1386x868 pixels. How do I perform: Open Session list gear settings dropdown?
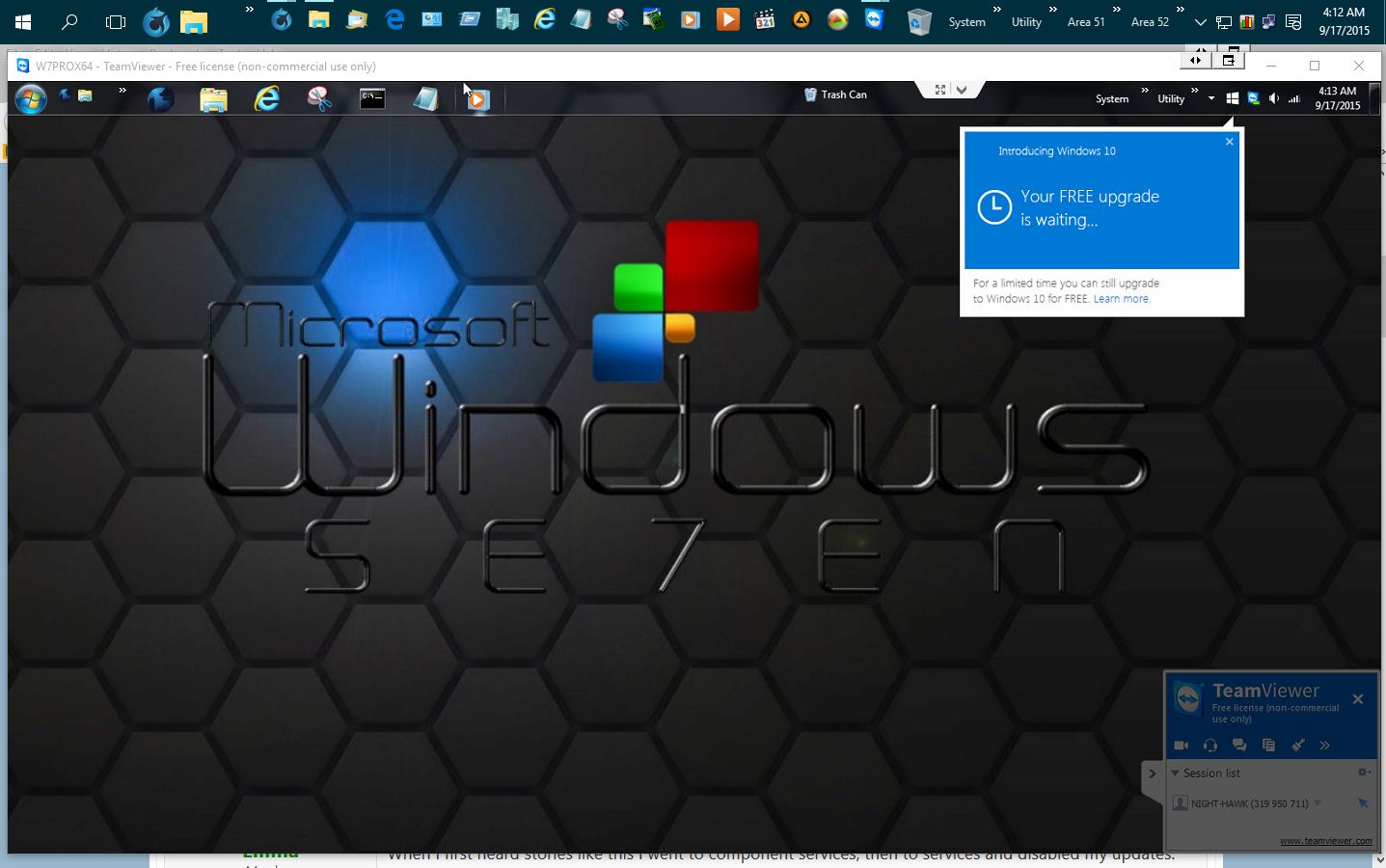click(x=1364, y=773)
